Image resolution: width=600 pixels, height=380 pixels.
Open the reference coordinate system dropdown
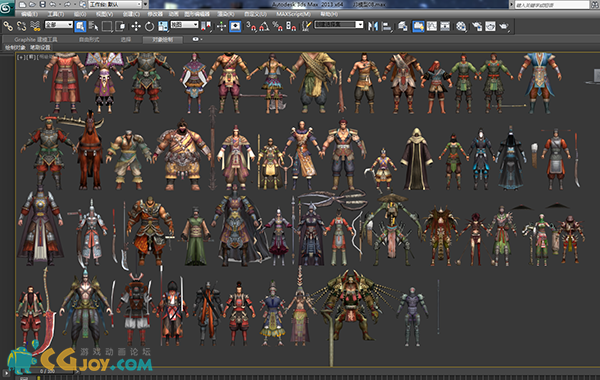[x=184, y=25]
